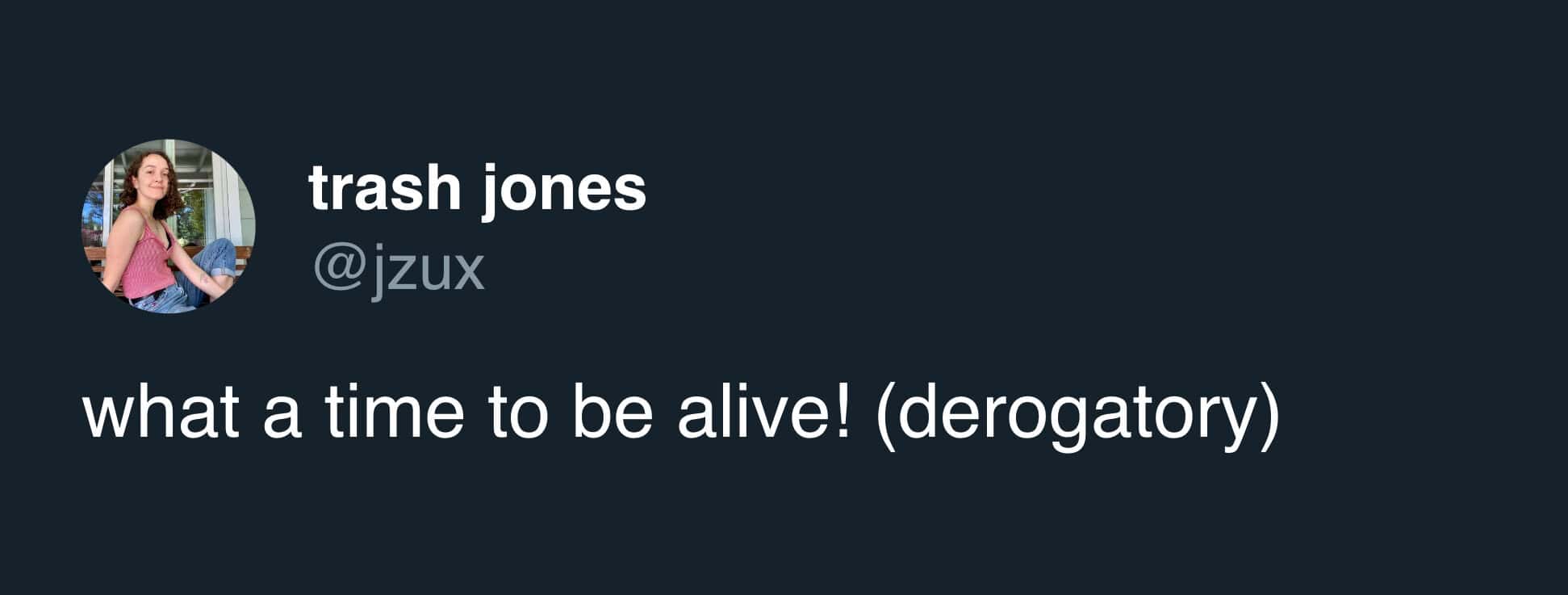Screen dimensions: 1568x595
Task: Click the trash jones profile avatar
Action: tap(168, 226)
